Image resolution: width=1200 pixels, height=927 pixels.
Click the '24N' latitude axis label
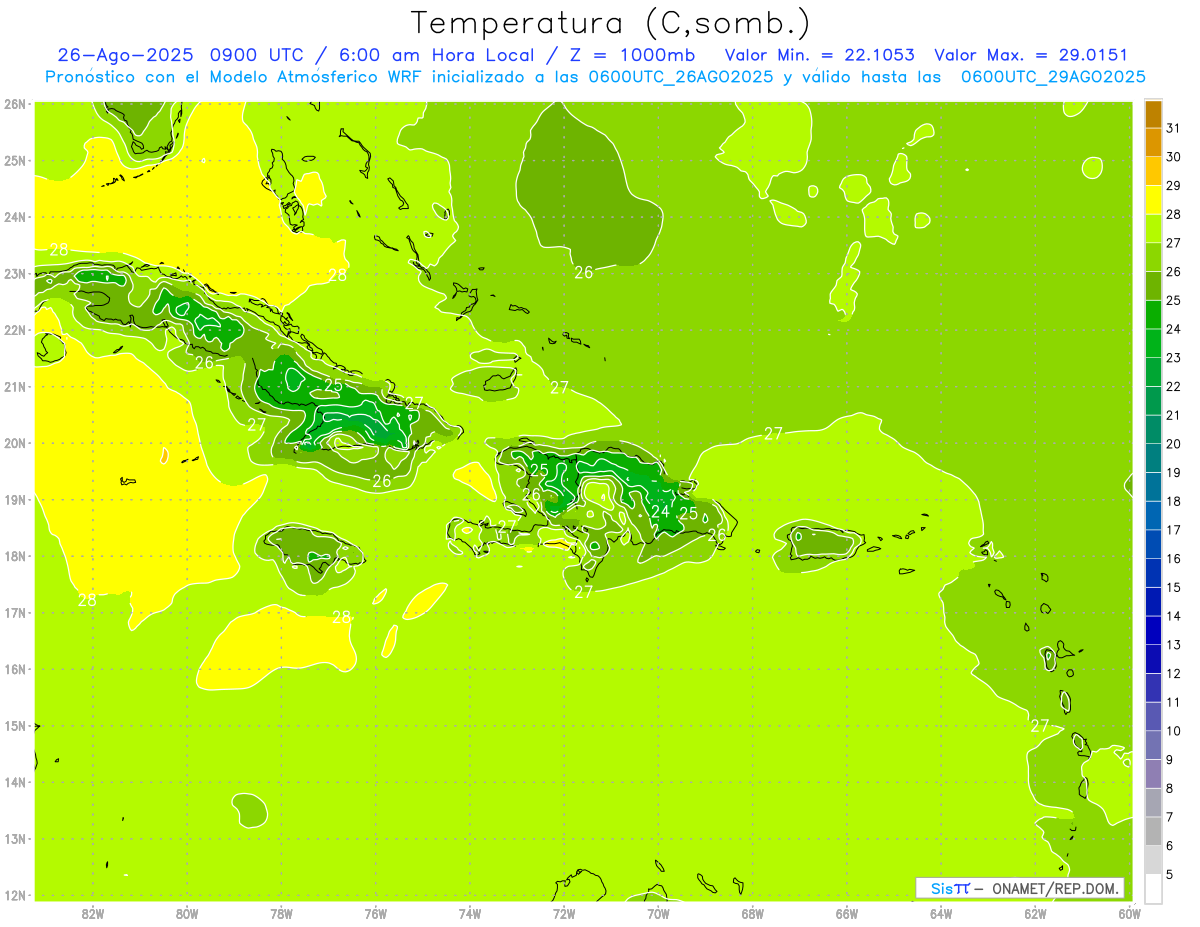15,217
